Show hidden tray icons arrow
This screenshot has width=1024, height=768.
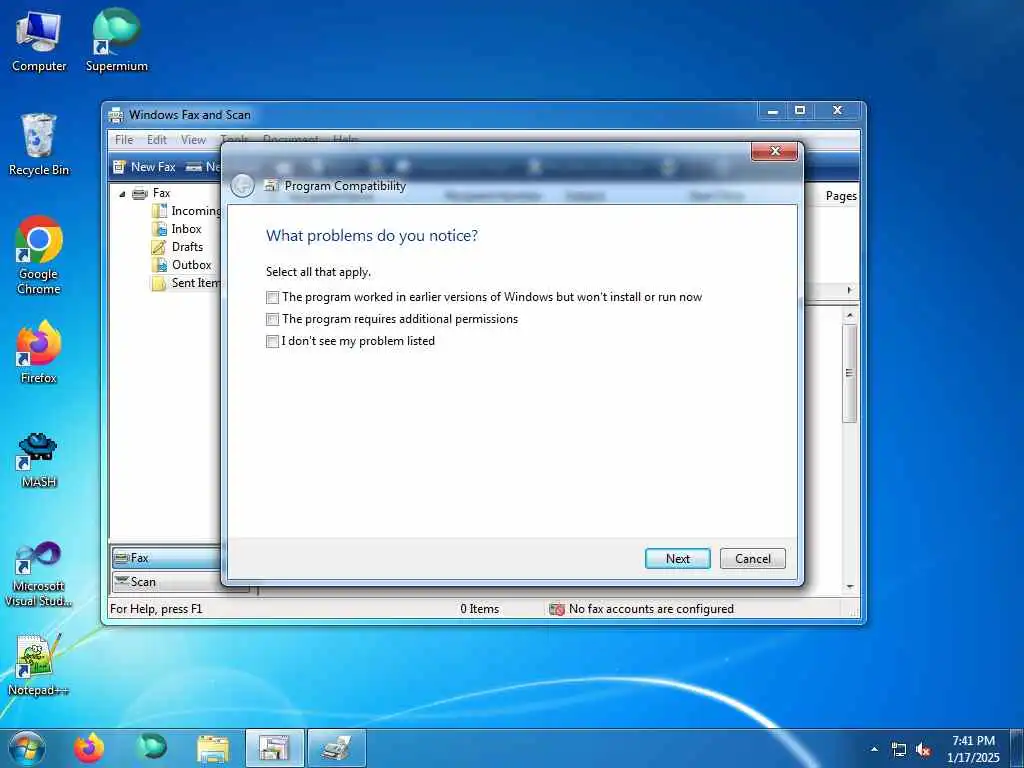click(x=874, y=749)
